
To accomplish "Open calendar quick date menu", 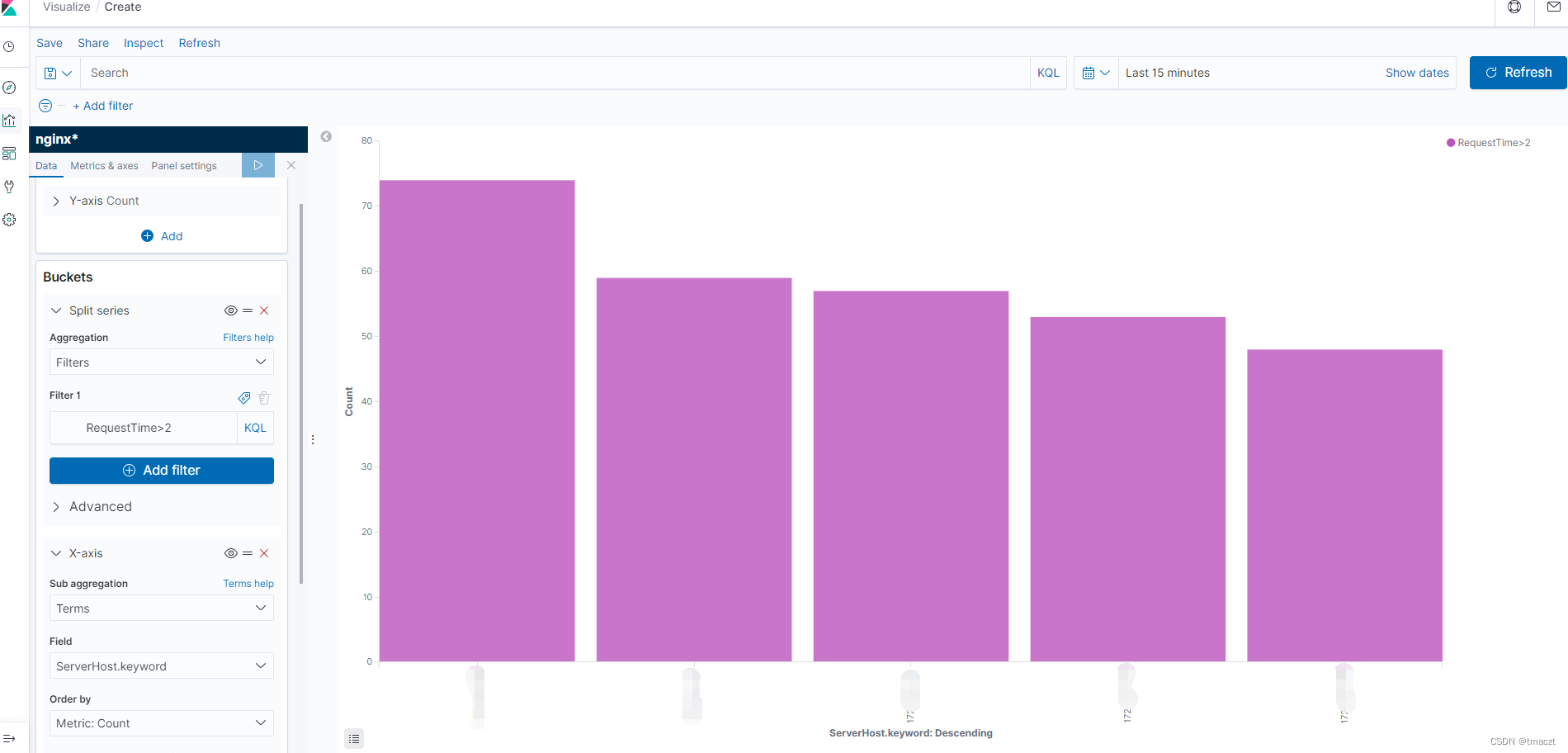I will click(x=1096, y=73).
